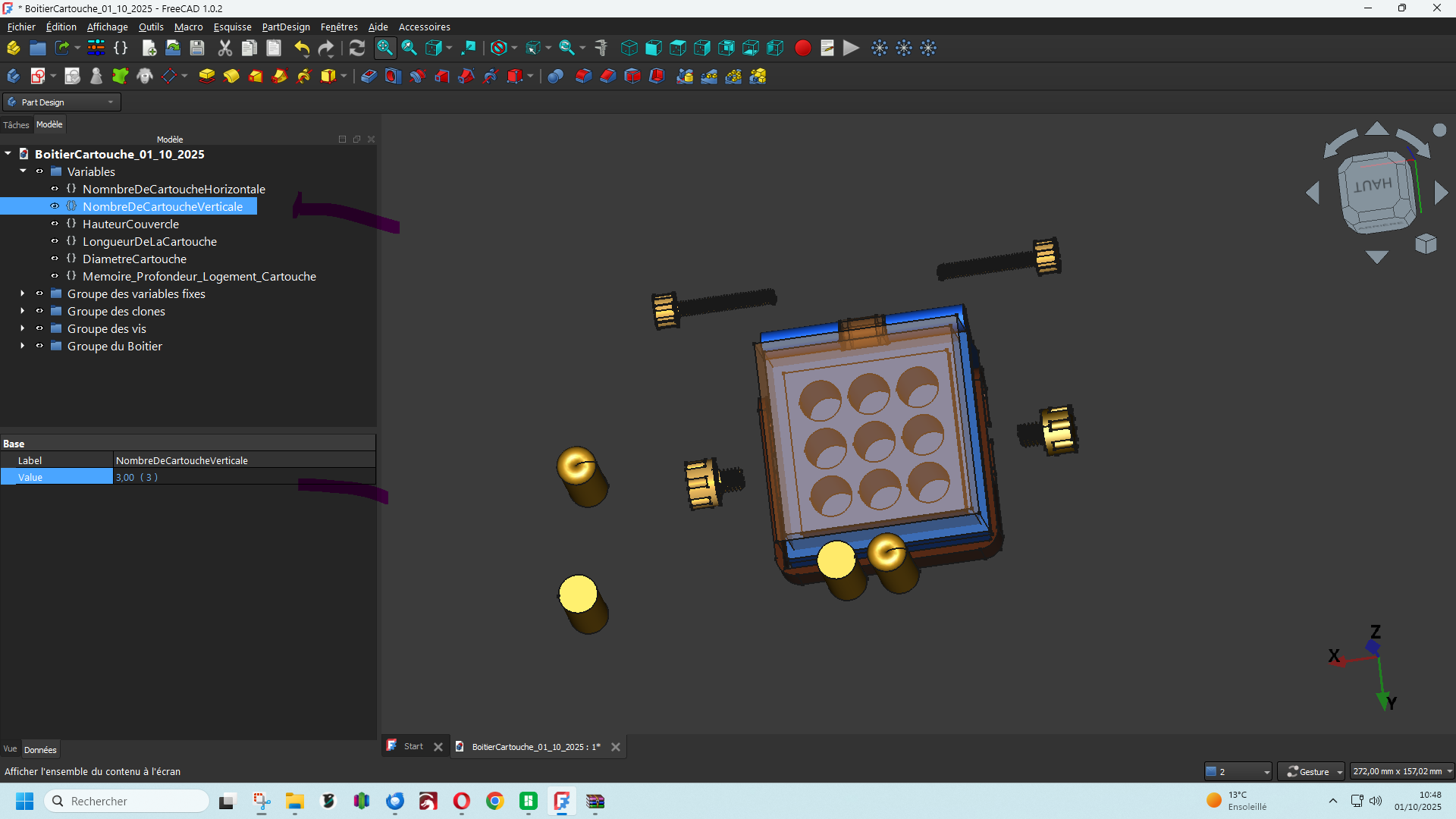
Task: Open the Part Design workbench dropdown
Action: [x=62, y=102]
